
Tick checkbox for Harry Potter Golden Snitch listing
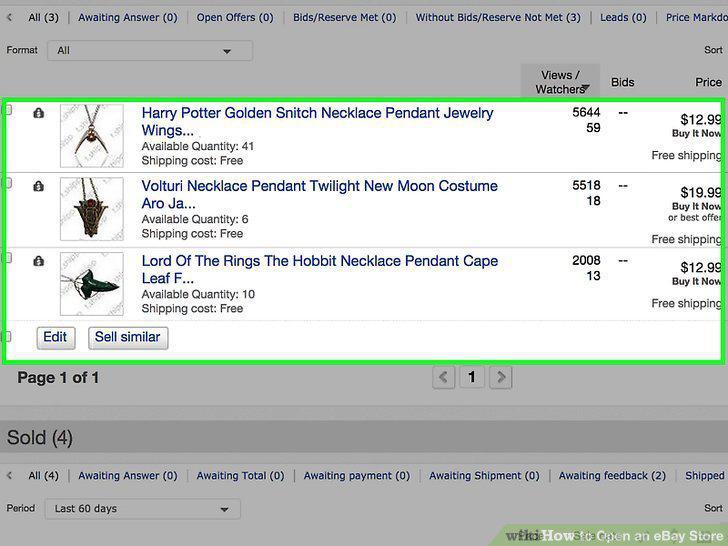click(7, 110)
